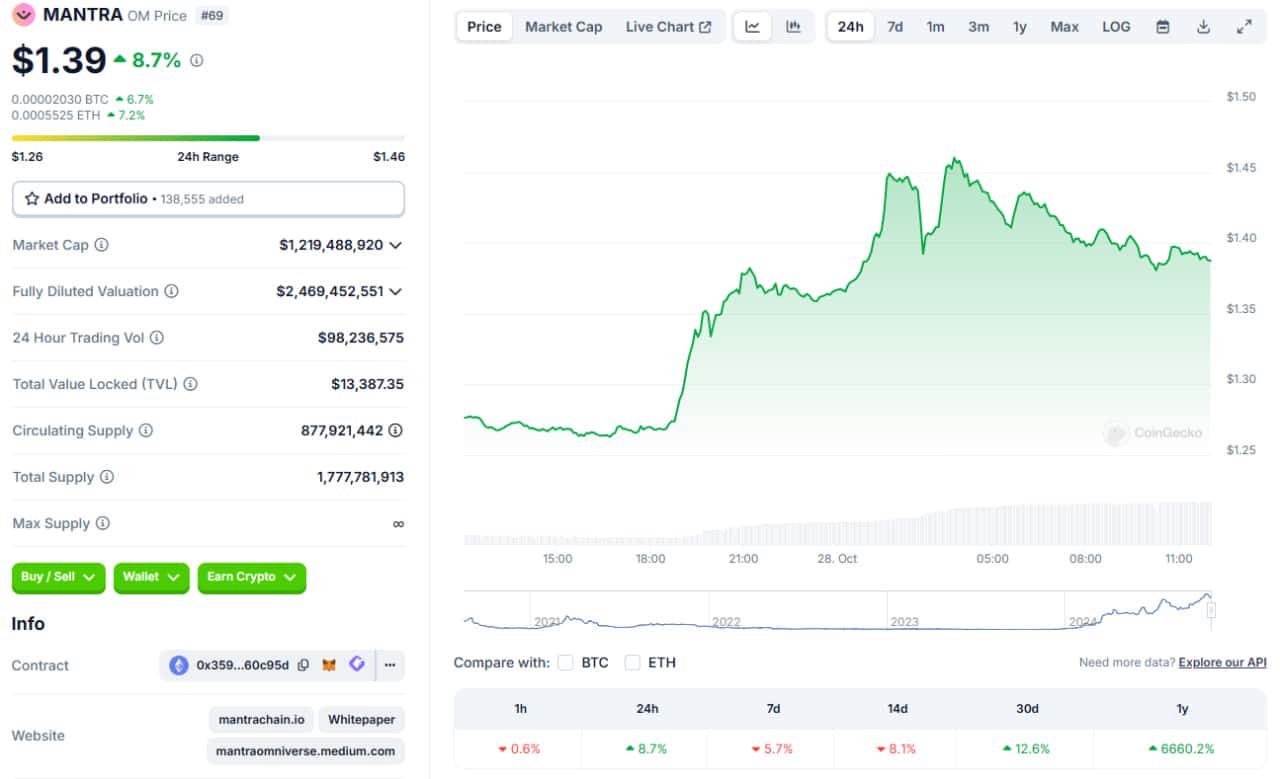Viewport: 1280px width, 779px height.
Task: Click the $1.39 current price
Action: (x=59, y=61)
